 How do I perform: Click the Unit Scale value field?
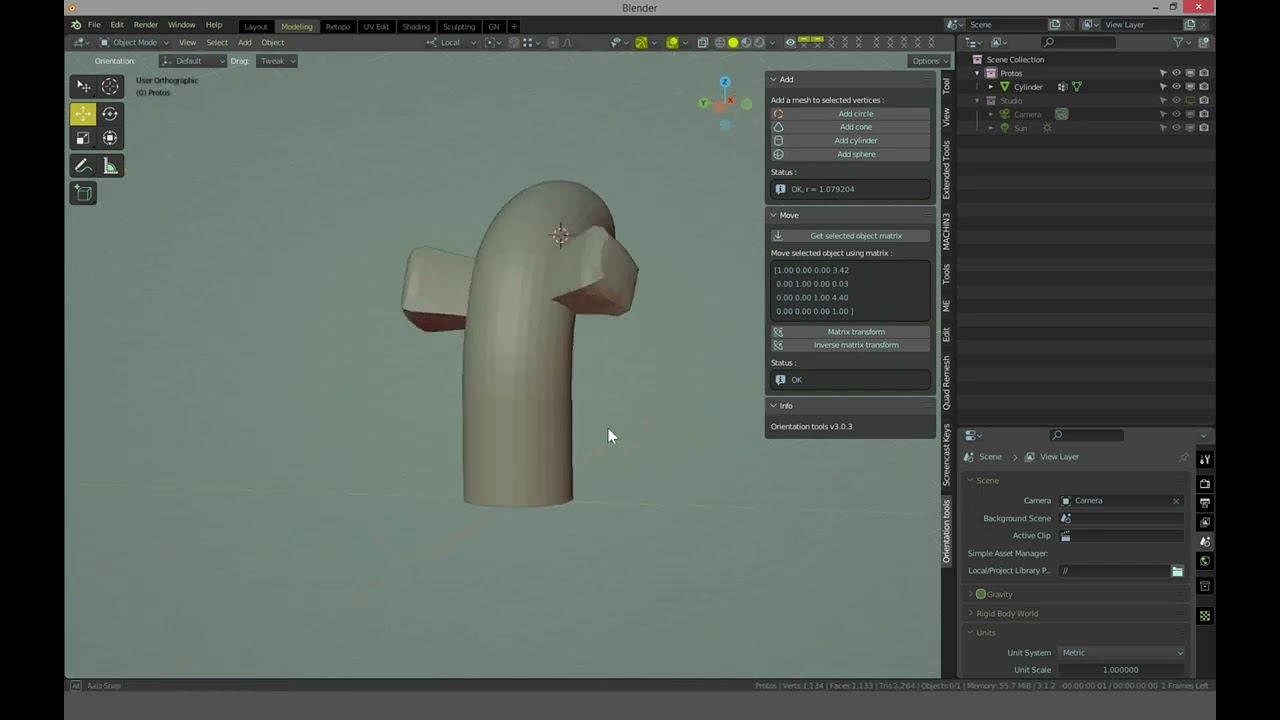pos(1120,670)
